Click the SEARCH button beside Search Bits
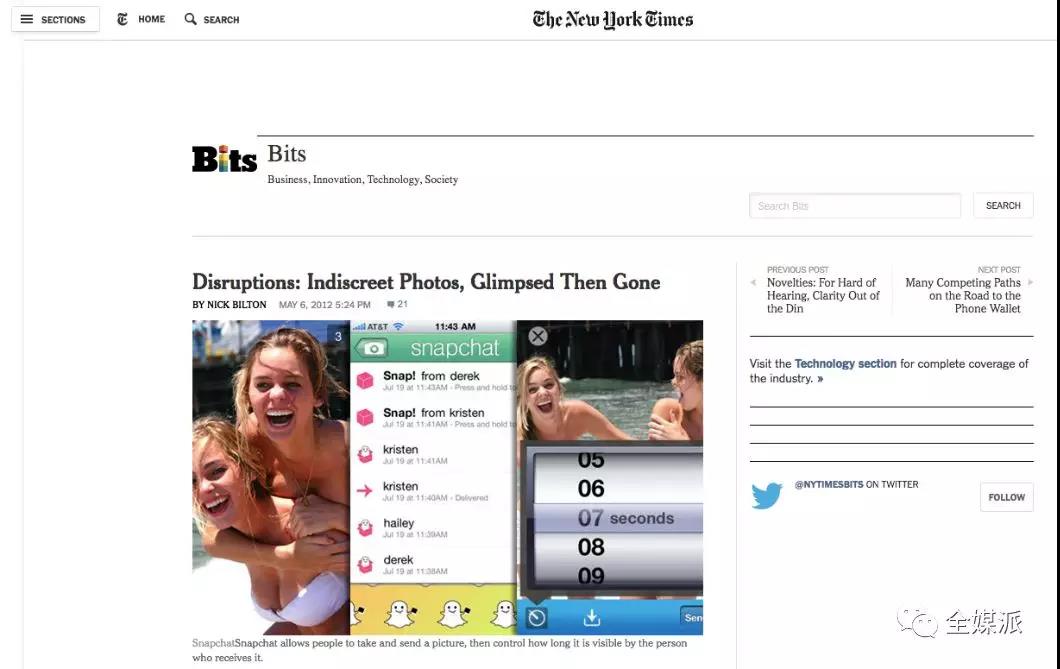1060x669 pixels. pos(1003,205)
